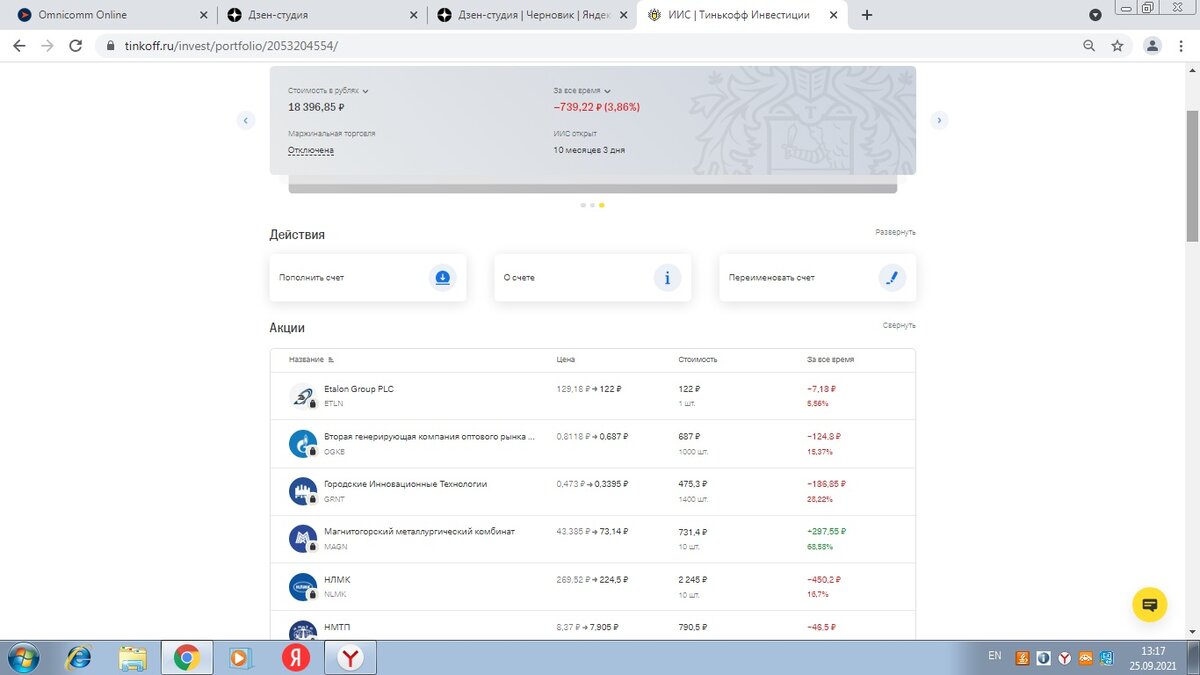1200x675 pixels.
Task: Click the NLMK company logo icon
Action: click(303, 587)
